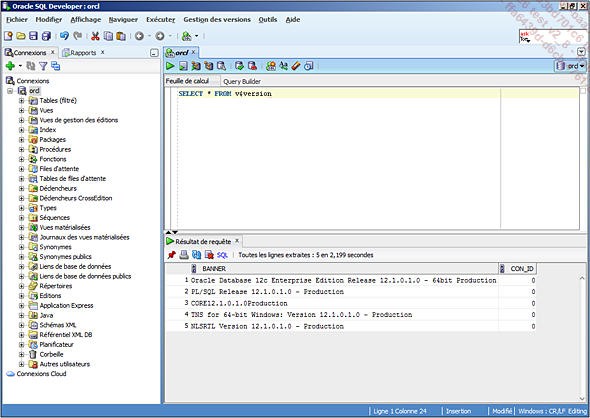Open dropdown arrow beside the green plus
The image size is (590, 418).
20,66
